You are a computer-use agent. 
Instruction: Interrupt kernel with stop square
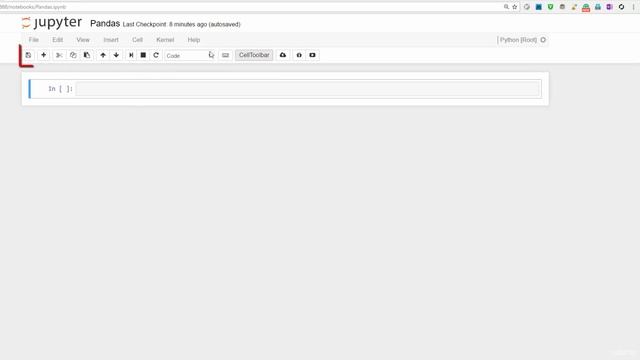tap(143, 55)
